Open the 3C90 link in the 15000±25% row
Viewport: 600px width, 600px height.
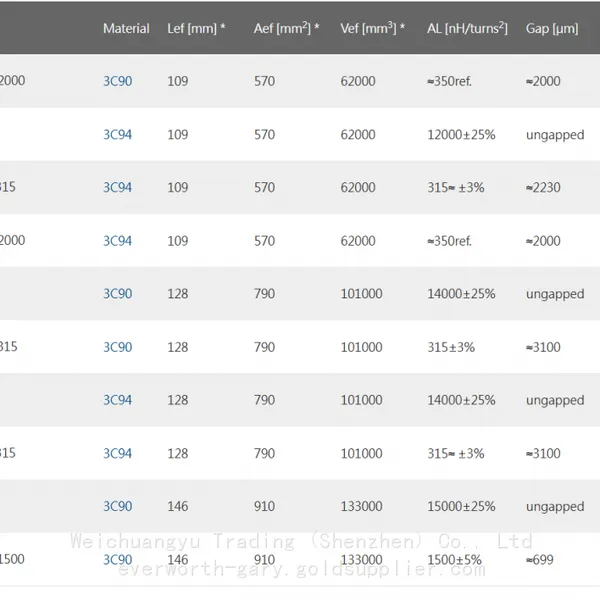click(x=117, y=506)
